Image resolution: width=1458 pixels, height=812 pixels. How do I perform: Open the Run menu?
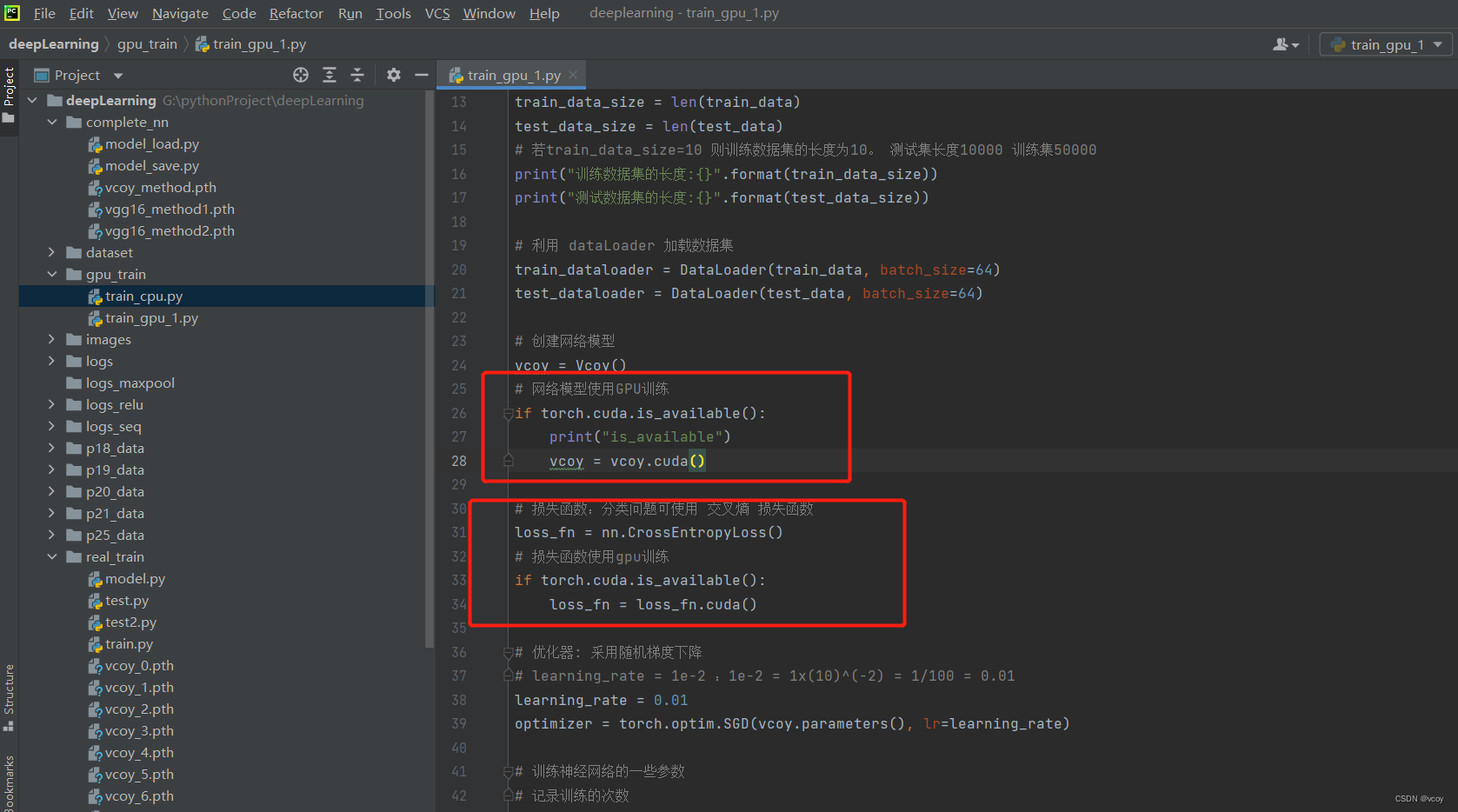[350, 13]
